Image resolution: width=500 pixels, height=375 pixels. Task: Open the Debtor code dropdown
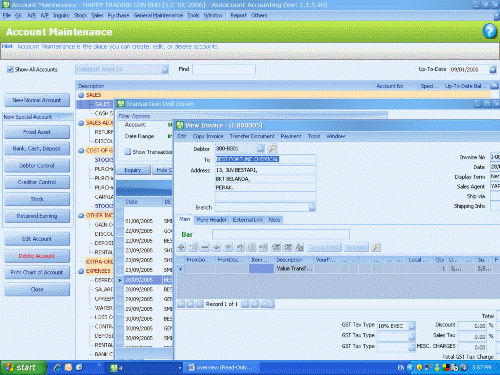pyautogui.click(x=261, y=149)
